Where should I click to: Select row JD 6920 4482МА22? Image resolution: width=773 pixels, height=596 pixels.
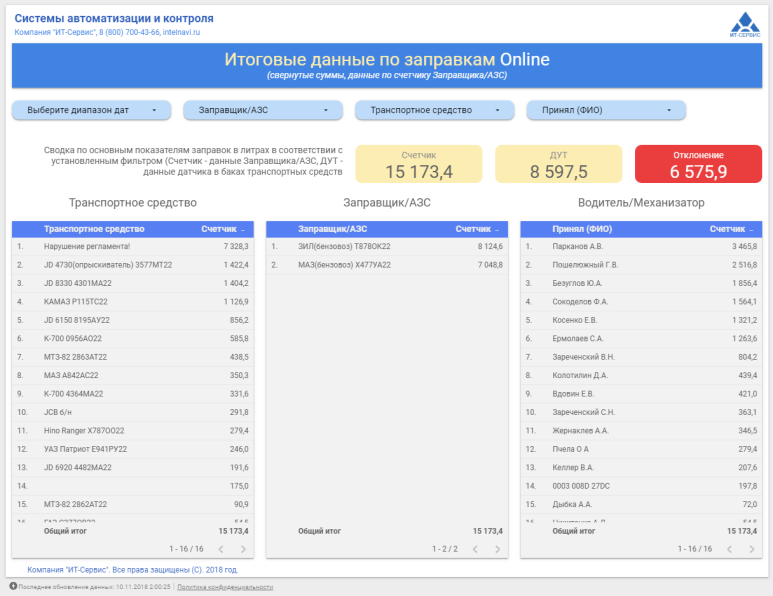pyautogui.click(x=133, y=467)
